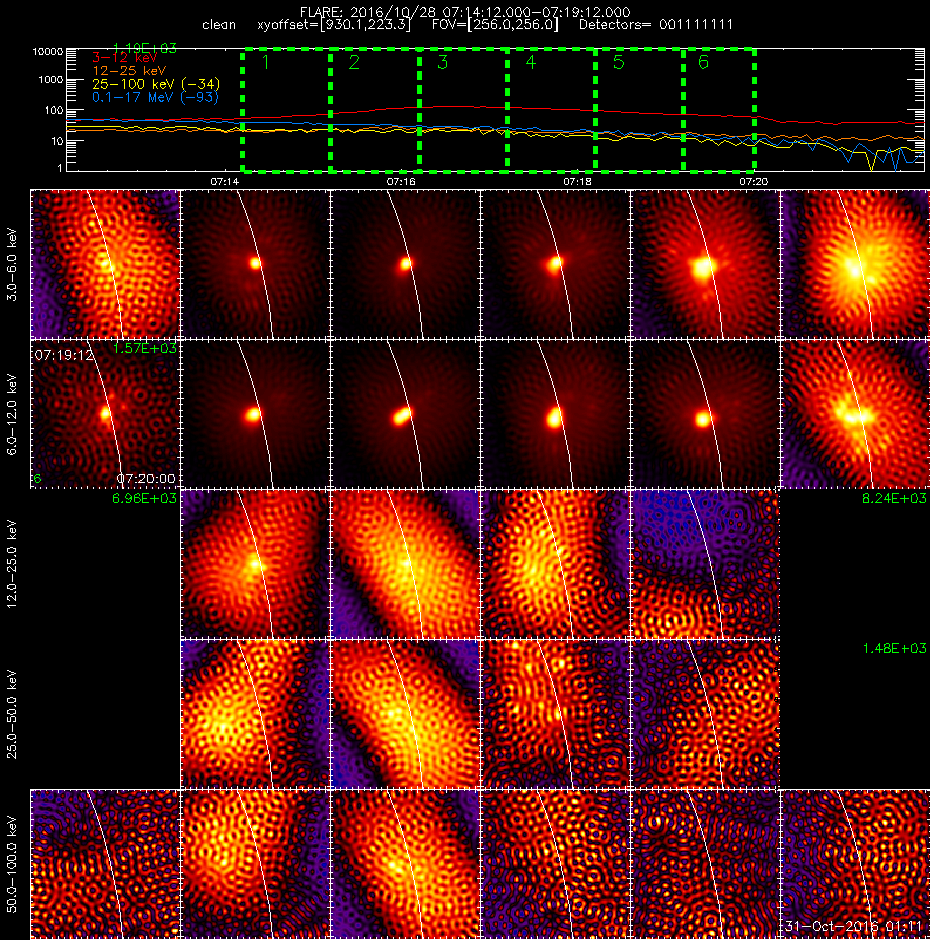The width and height of the screenshot is (930, 940).
Task: Click the green 1.57E+03 peak value
Action: click(x=145, y=348)
